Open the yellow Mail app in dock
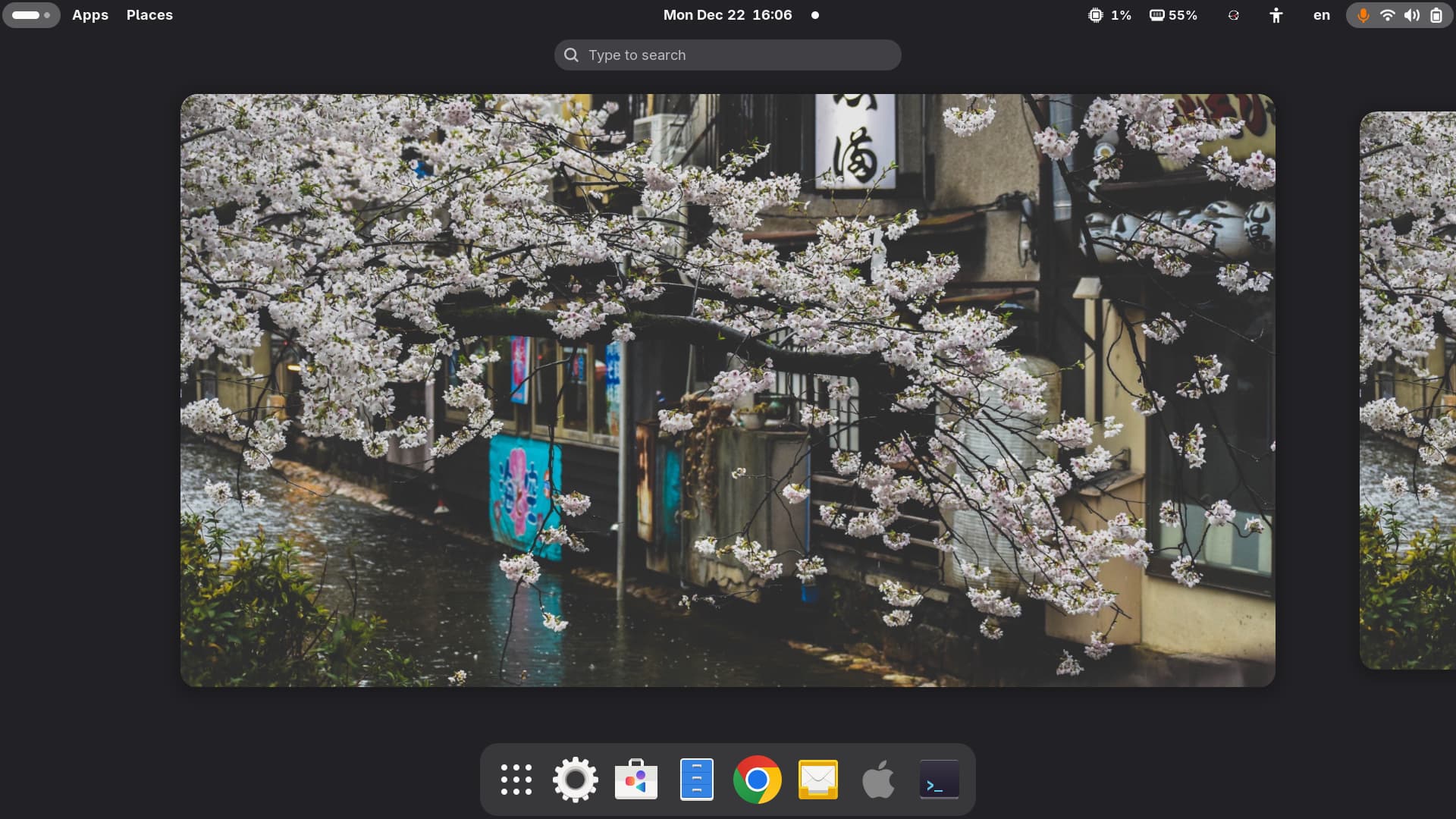This screenshot has width=1456, height=819. coord(818,780)
